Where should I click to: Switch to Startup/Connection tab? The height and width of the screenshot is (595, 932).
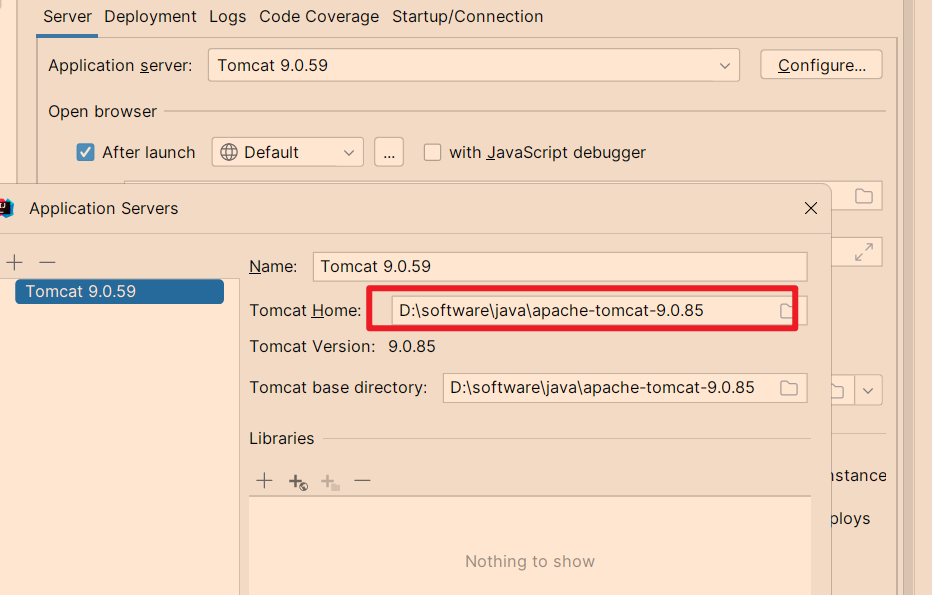coord(468,17)
